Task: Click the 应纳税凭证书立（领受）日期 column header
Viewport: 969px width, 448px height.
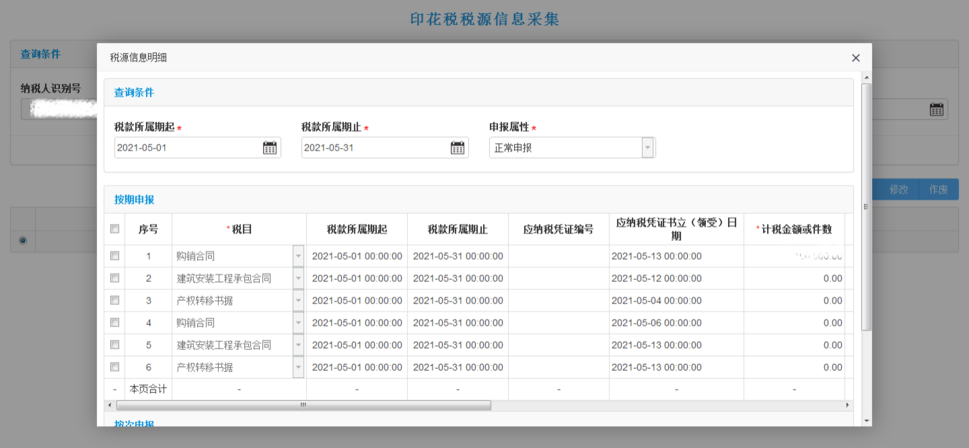Action: coord(677,229)
